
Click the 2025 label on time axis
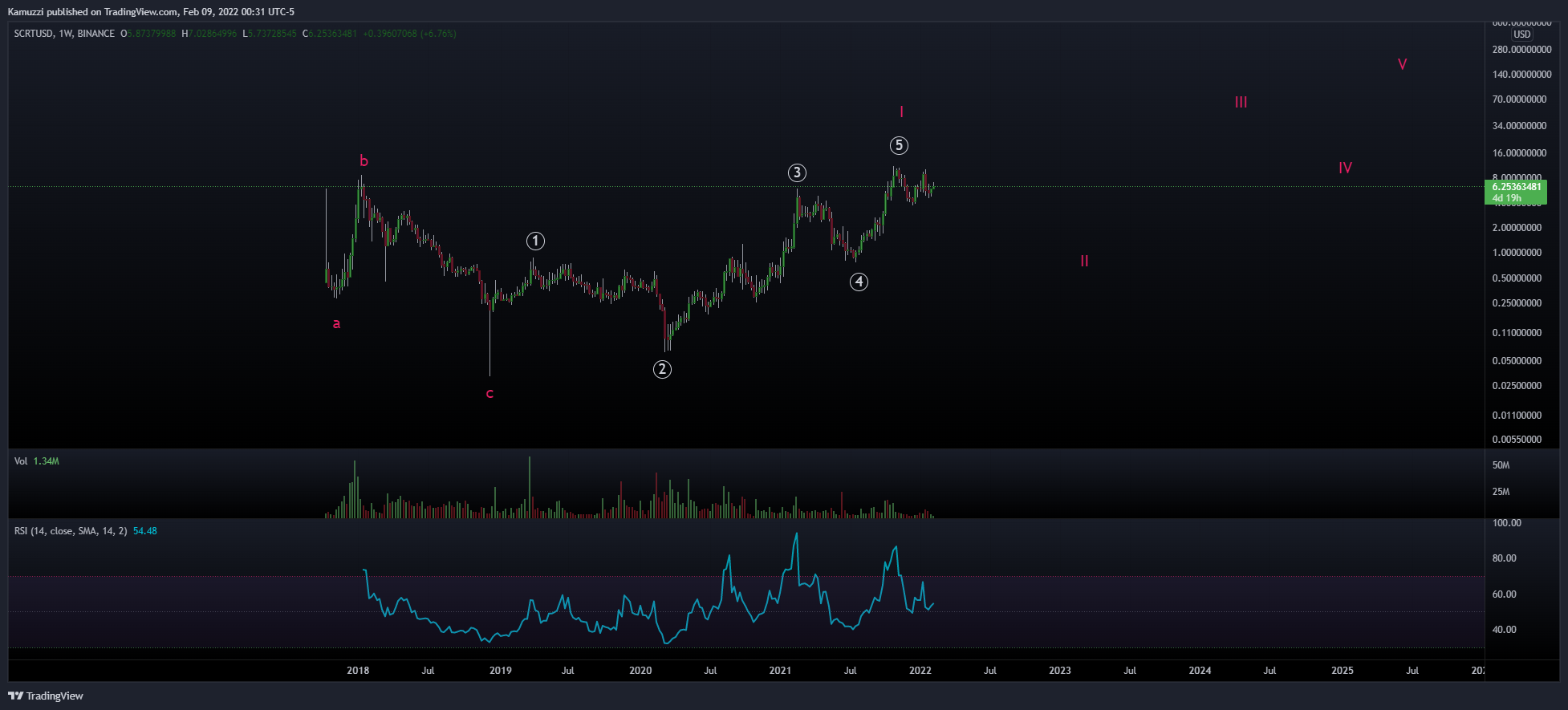pyautogui.click(x=1343, y=671)
